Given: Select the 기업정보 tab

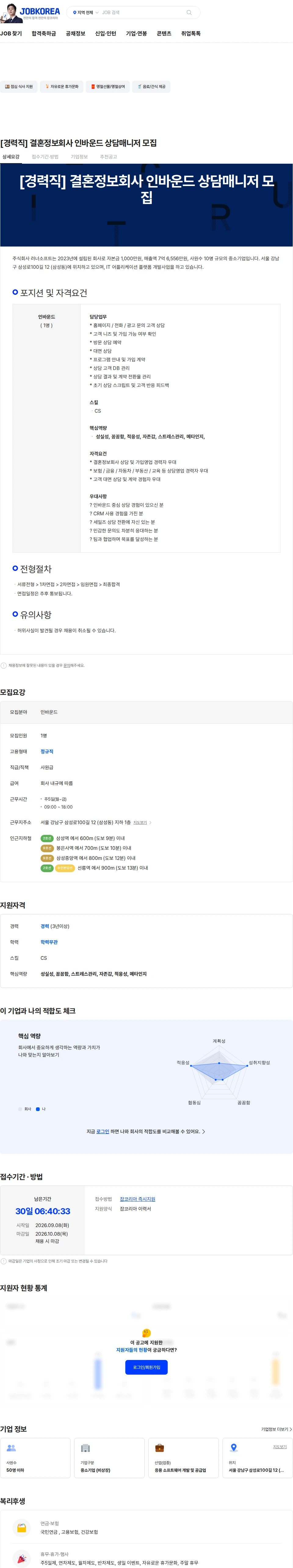Looking at the screenshot, I should tap(79, 156).
